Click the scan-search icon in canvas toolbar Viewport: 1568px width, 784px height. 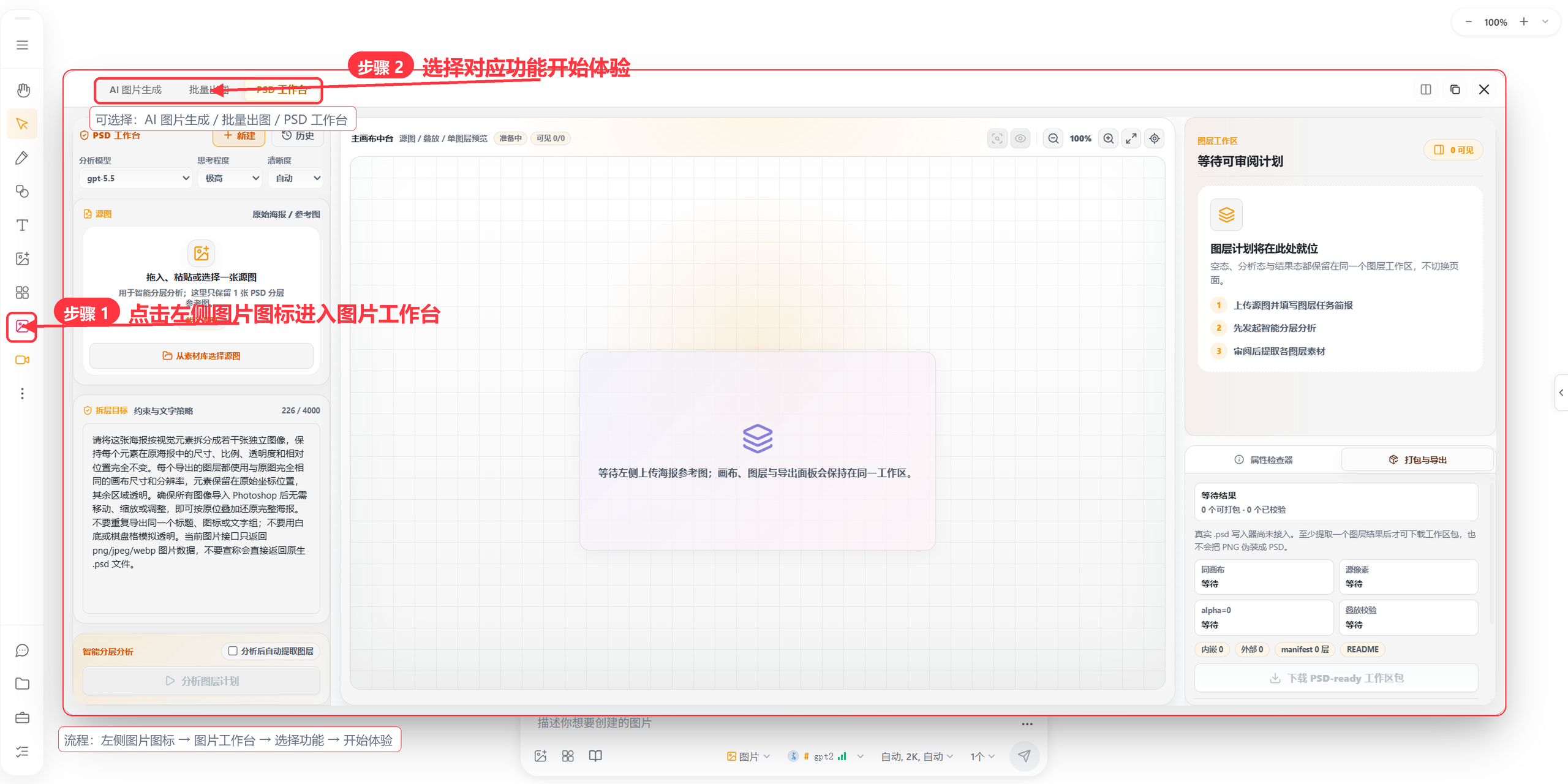(997, 138)
